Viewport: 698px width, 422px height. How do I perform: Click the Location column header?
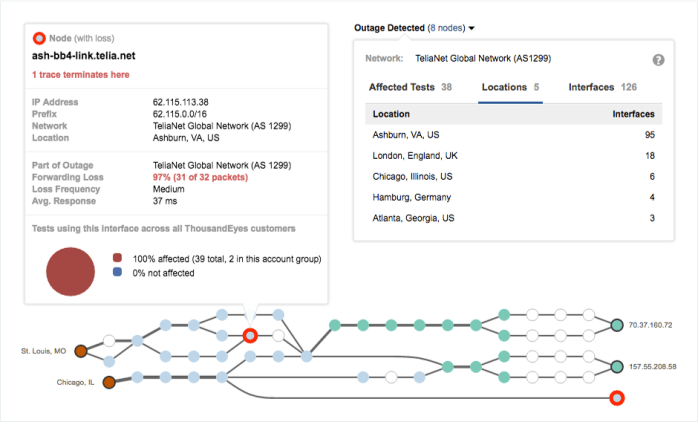tap(391, 114)
